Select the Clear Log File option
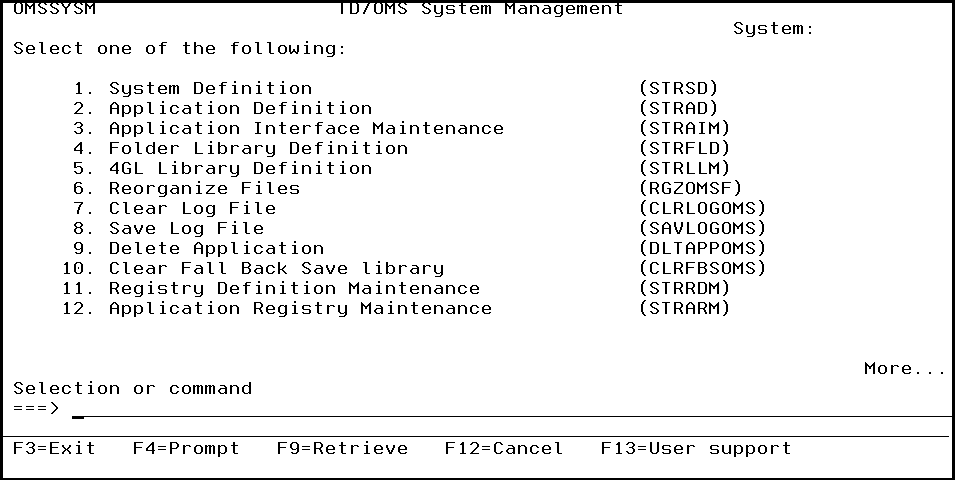The width and height of the screenshot is (955, 480). coord(192,208)
